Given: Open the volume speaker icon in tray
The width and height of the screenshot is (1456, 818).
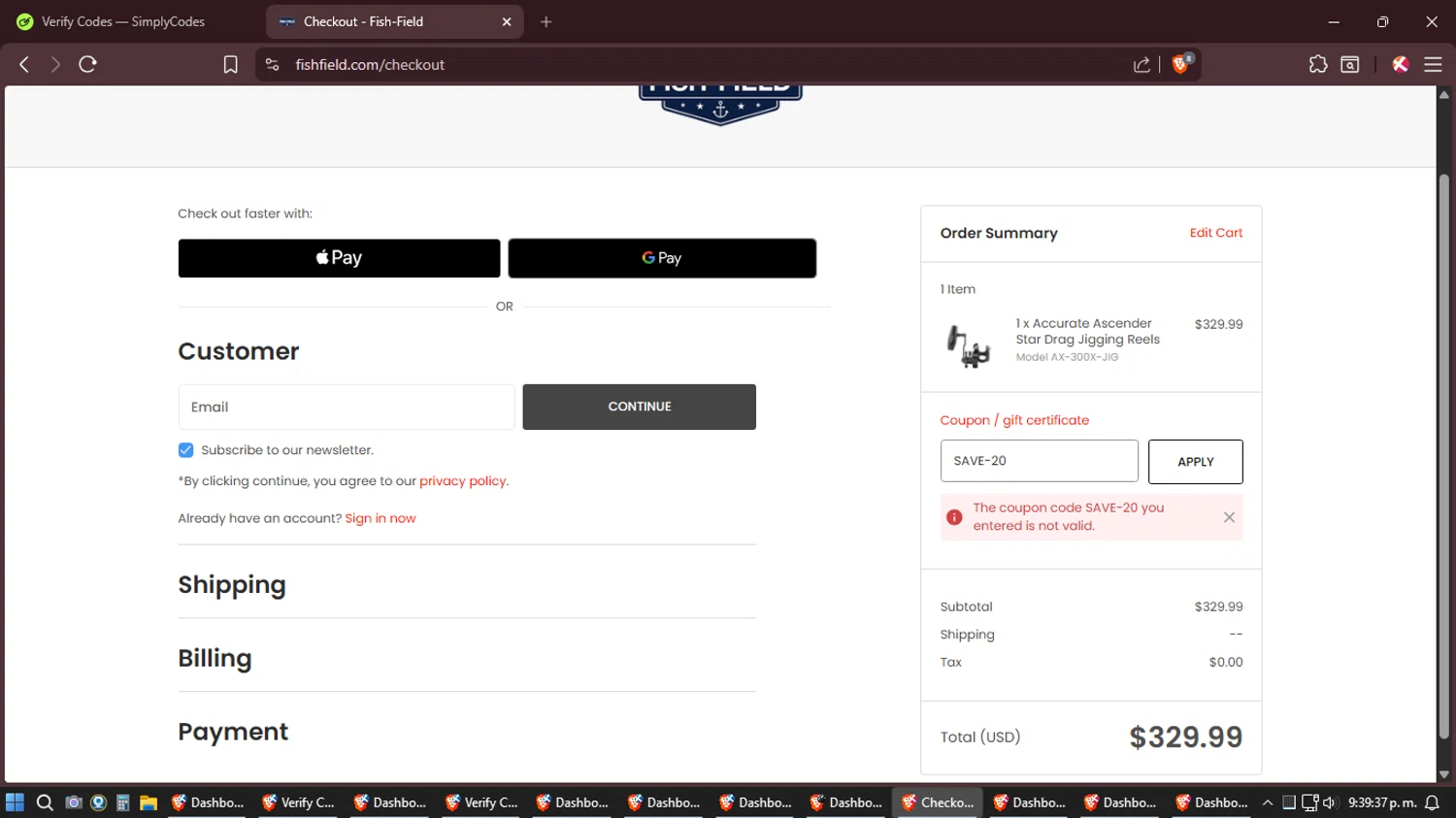Looking at the screenshot, I should pos(1329,802).
